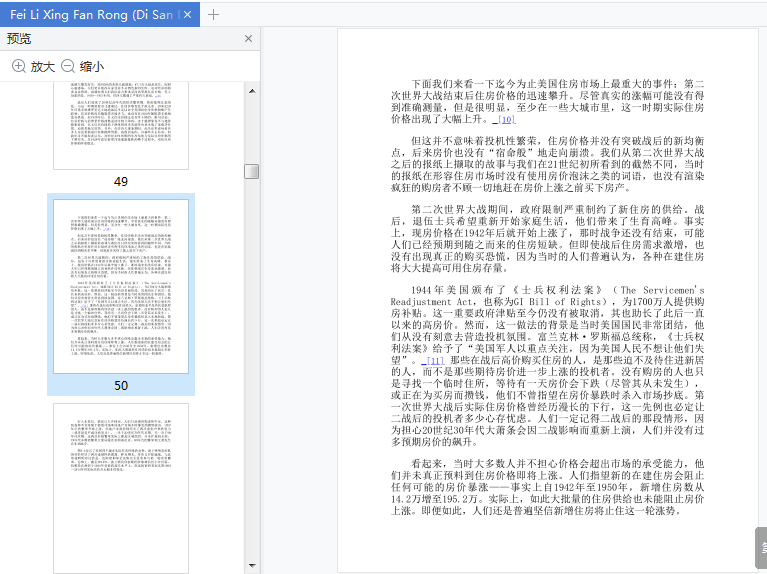The width and height of the screenshot is (767, 574).
Task: Click the thumbnail panel scrollbar handle
Action: [251, 172]
